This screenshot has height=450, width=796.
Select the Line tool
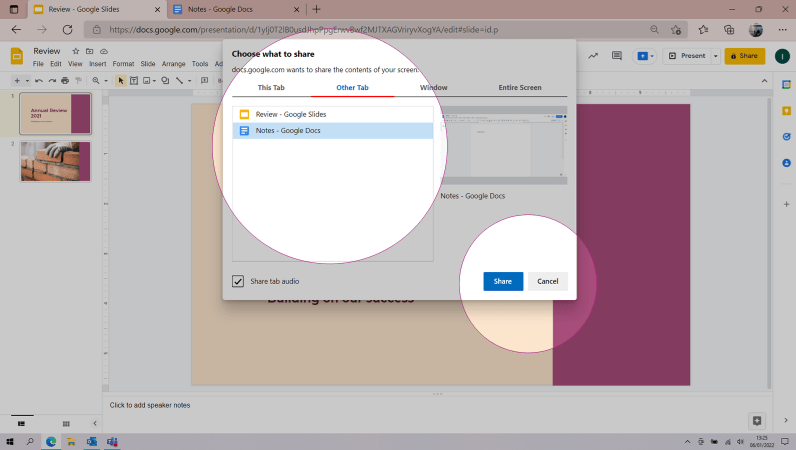click(x=179, y=80)
